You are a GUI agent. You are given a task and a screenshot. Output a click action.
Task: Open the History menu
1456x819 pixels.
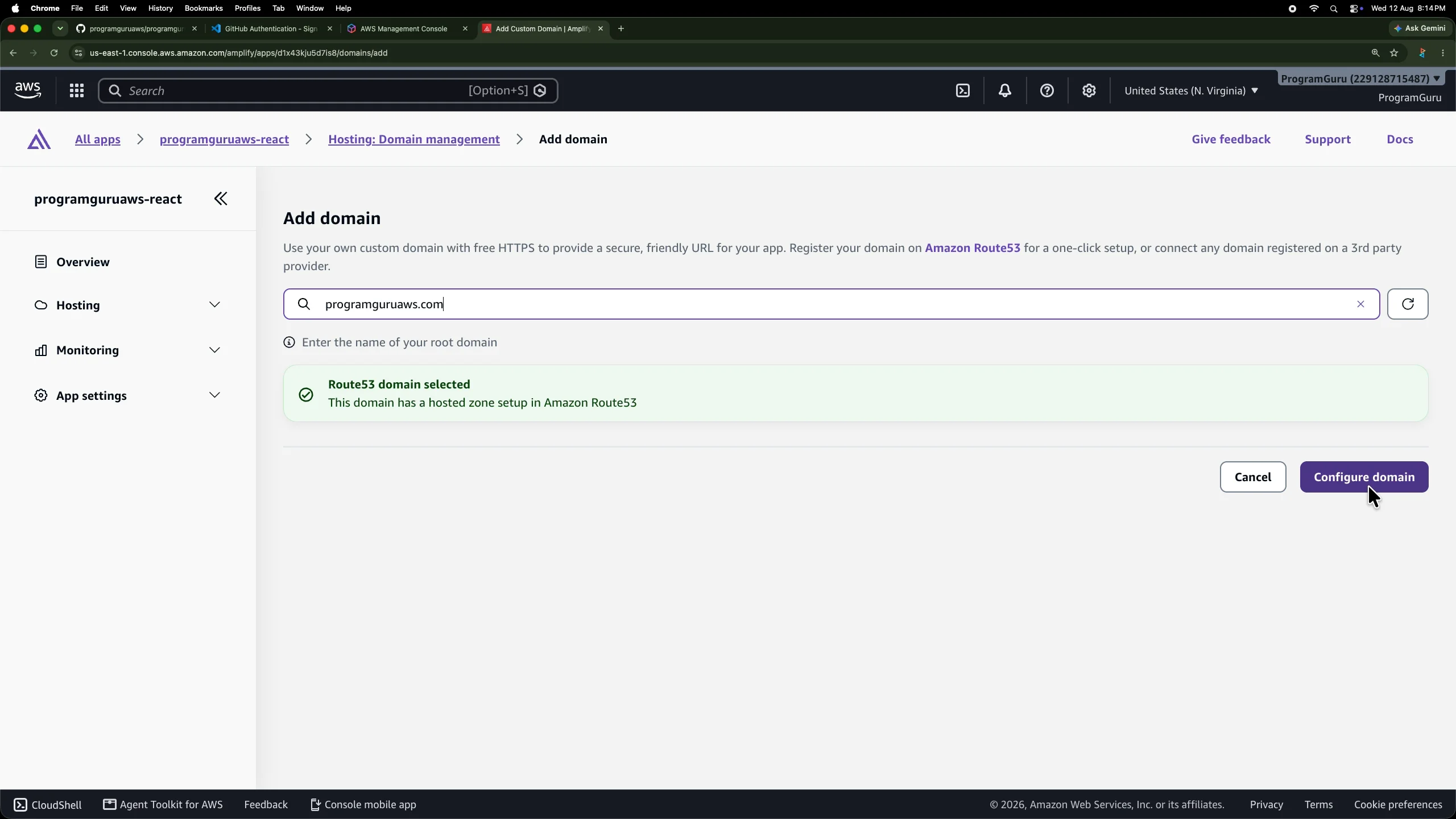[160, 9]
